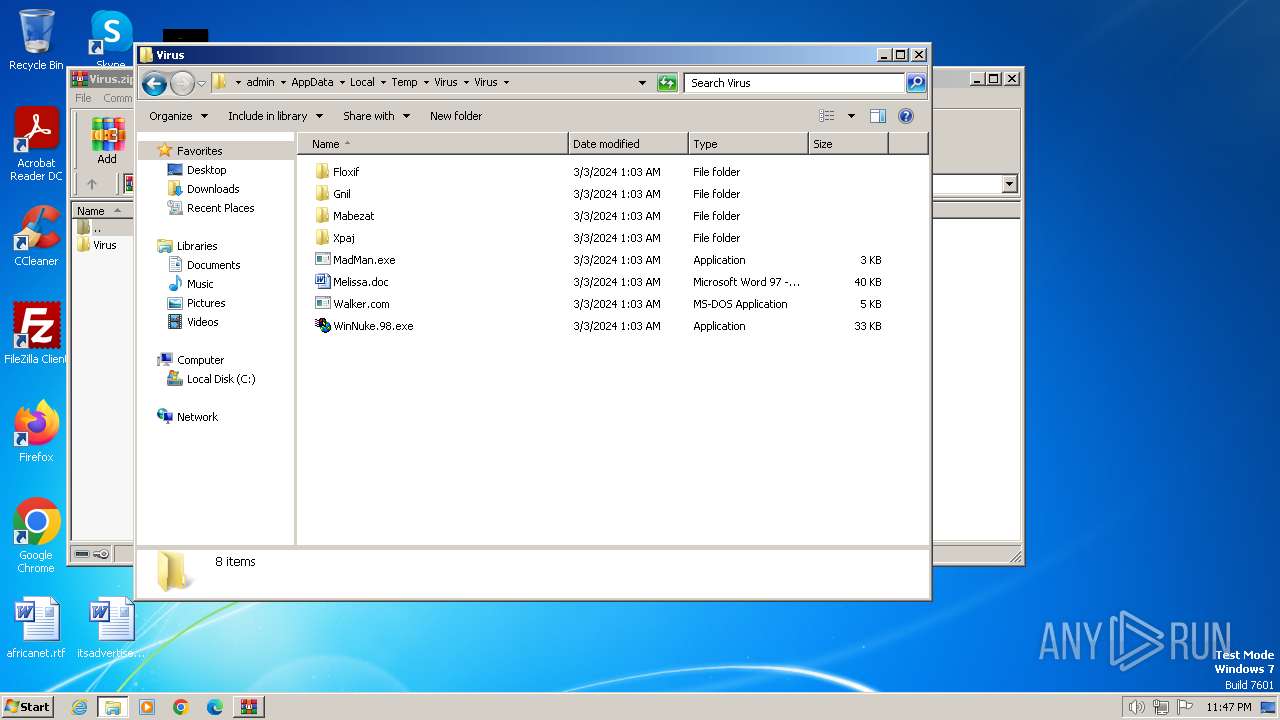Open Videos library in the navigation pane
The height and width of the screenshot is (720, 1280).
202,322
